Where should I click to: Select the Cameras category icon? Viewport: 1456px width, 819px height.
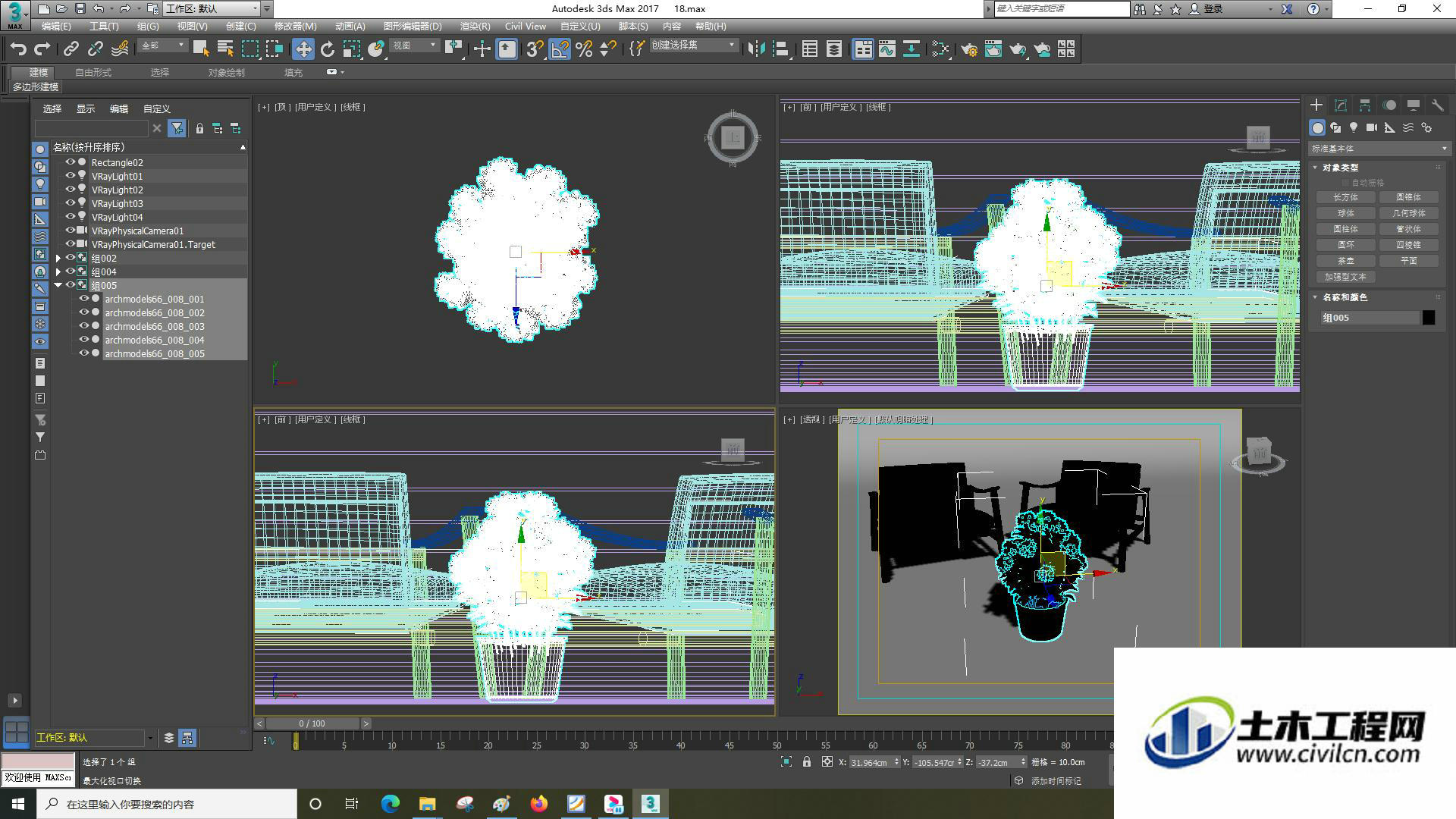coord(1372,127)
